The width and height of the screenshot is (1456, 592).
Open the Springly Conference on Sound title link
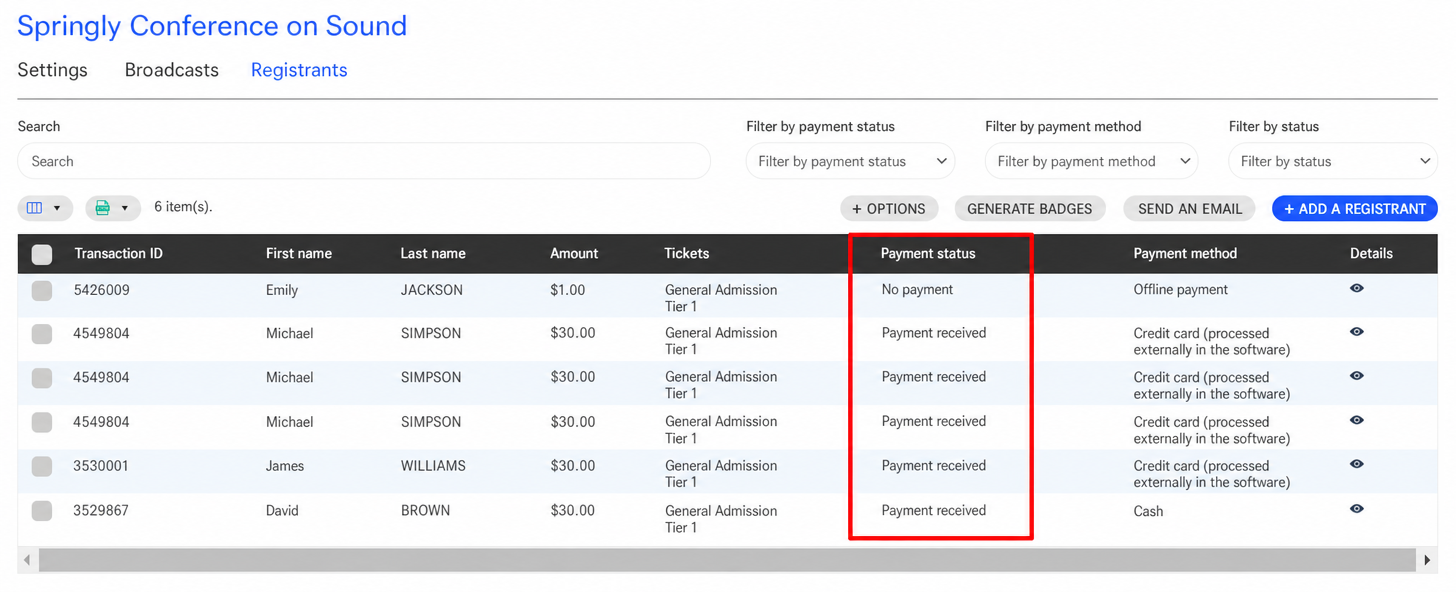tap(212, 26)
